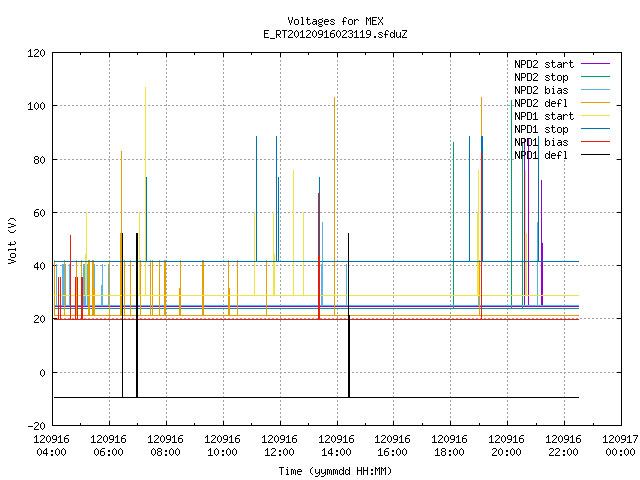
Task: Click the 'Time (yymmdd HH:MM)' x-axis label
Action: click(x=335, y=471)
